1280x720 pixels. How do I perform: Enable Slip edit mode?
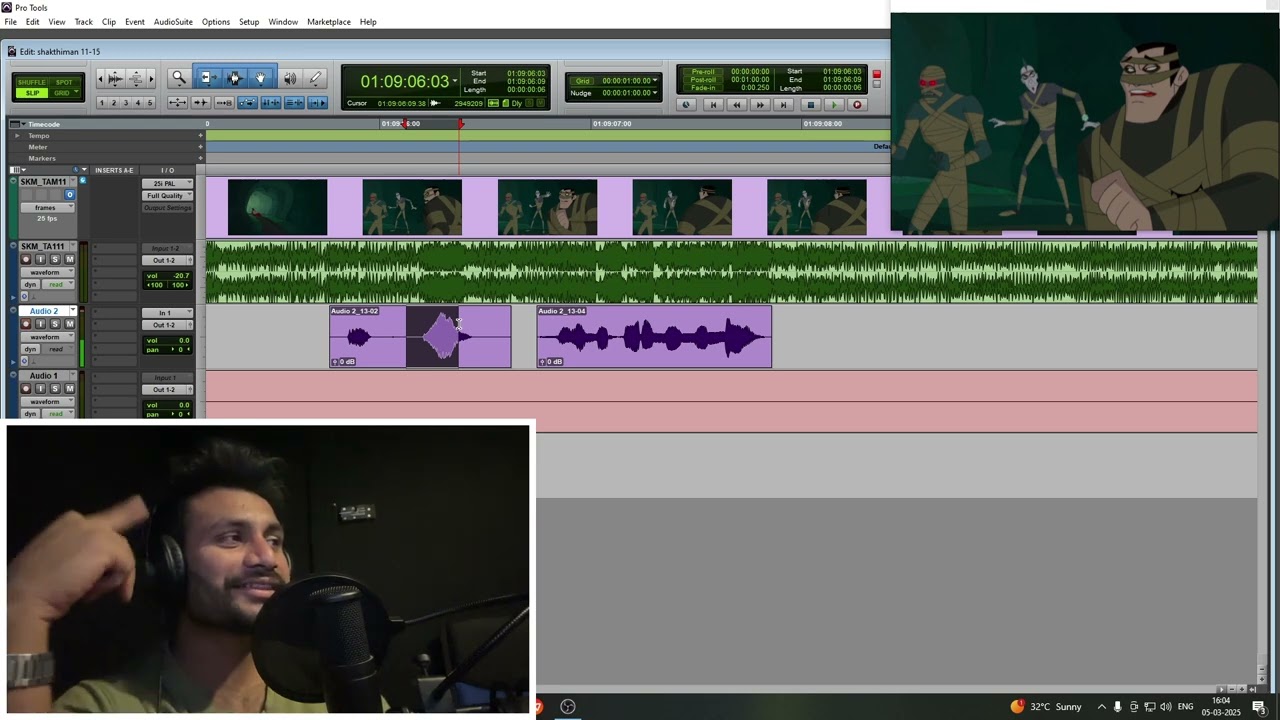tap(32, 93)
